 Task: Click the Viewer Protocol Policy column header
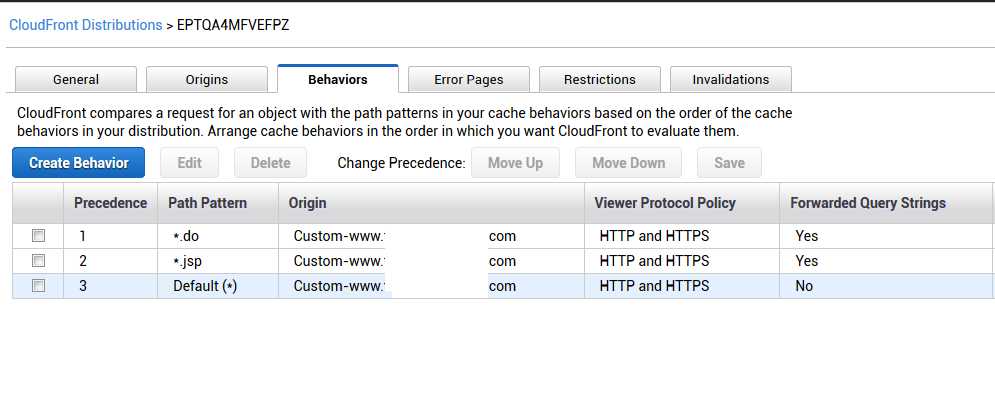665,203
